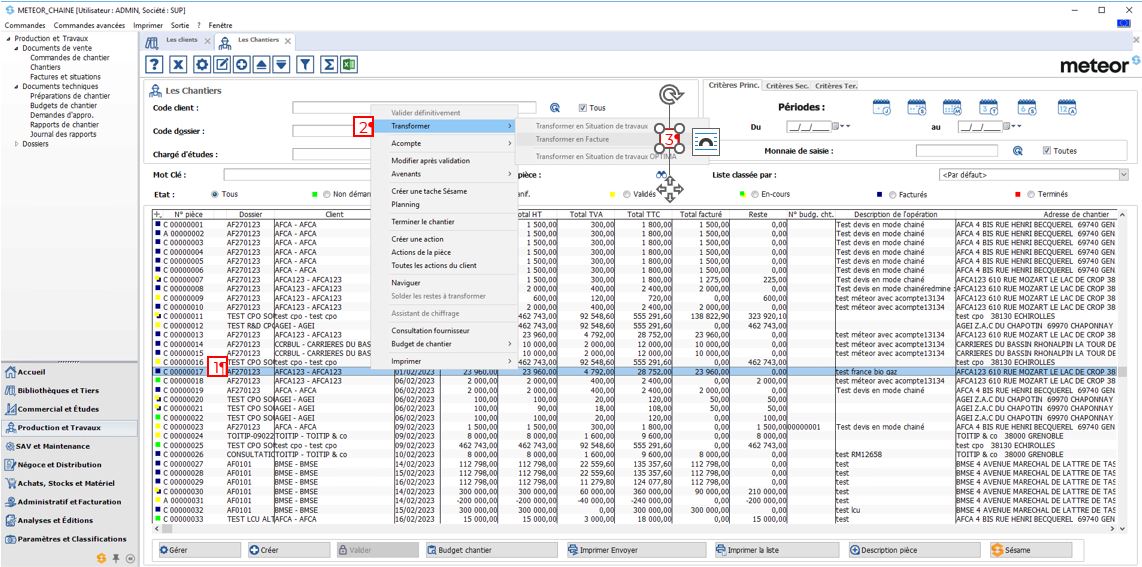Select the calendar period icon marked 6 S
The width and height of the screenshot is (1142, 567).
pos(1027,107)
